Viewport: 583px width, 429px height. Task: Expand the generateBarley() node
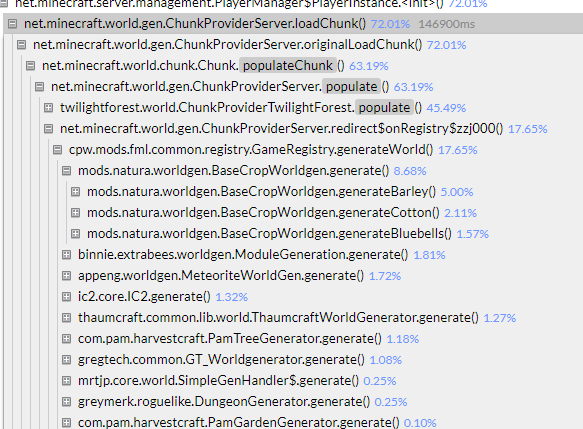click(x=75, y=192)
